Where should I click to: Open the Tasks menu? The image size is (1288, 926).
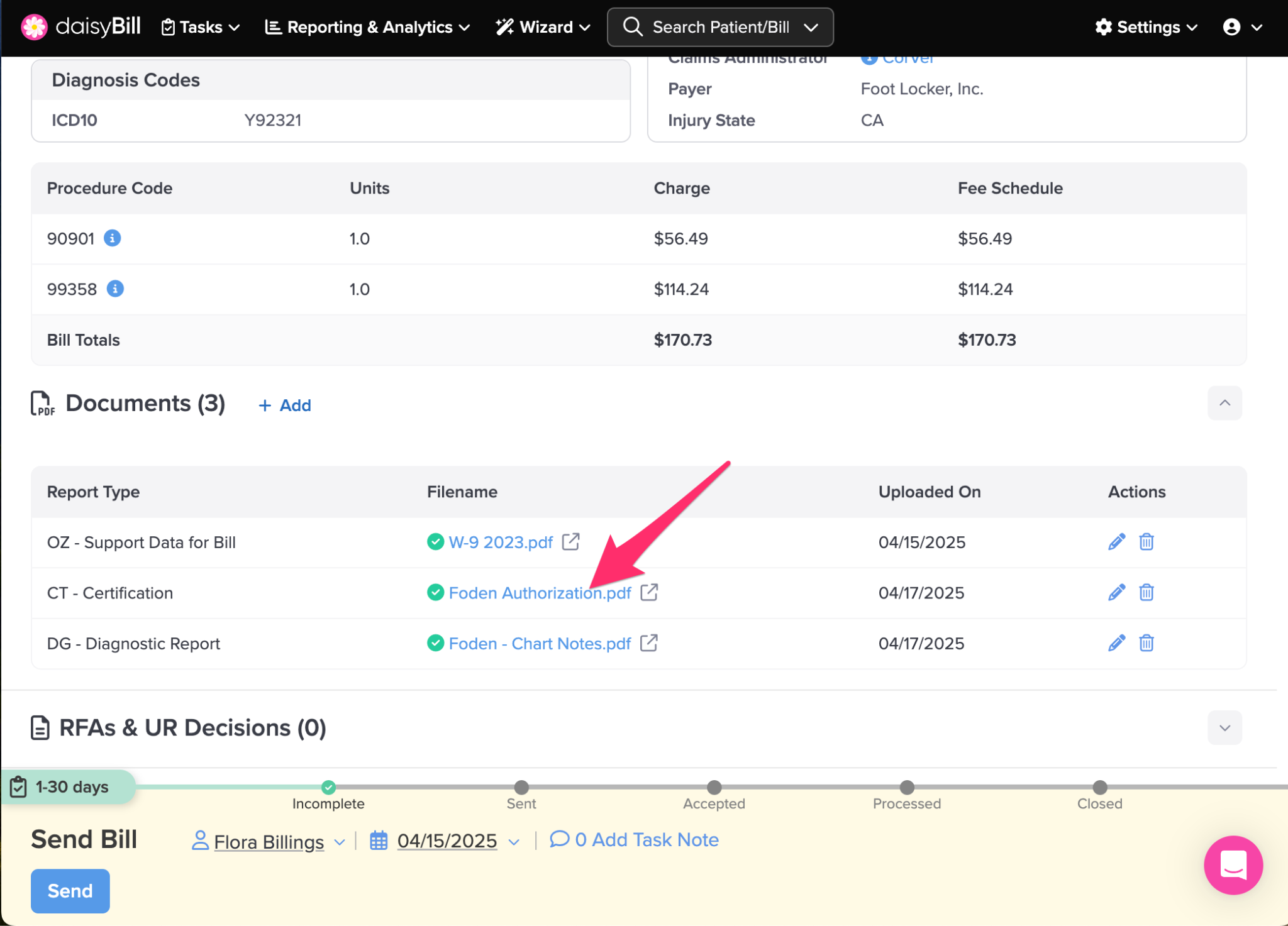[x=201, y=27]
